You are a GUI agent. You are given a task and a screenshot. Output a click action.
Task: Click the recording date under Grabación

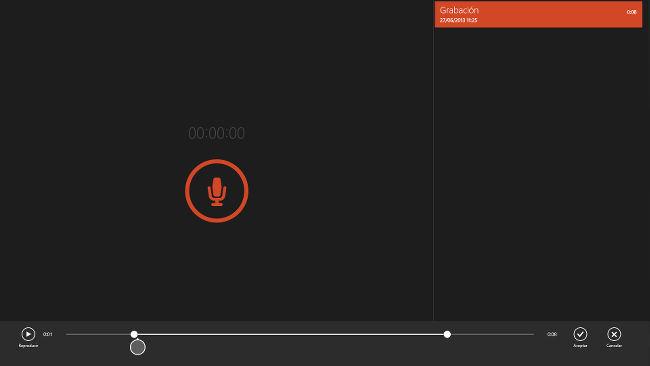pyautogui.click(x=458, y=20)
